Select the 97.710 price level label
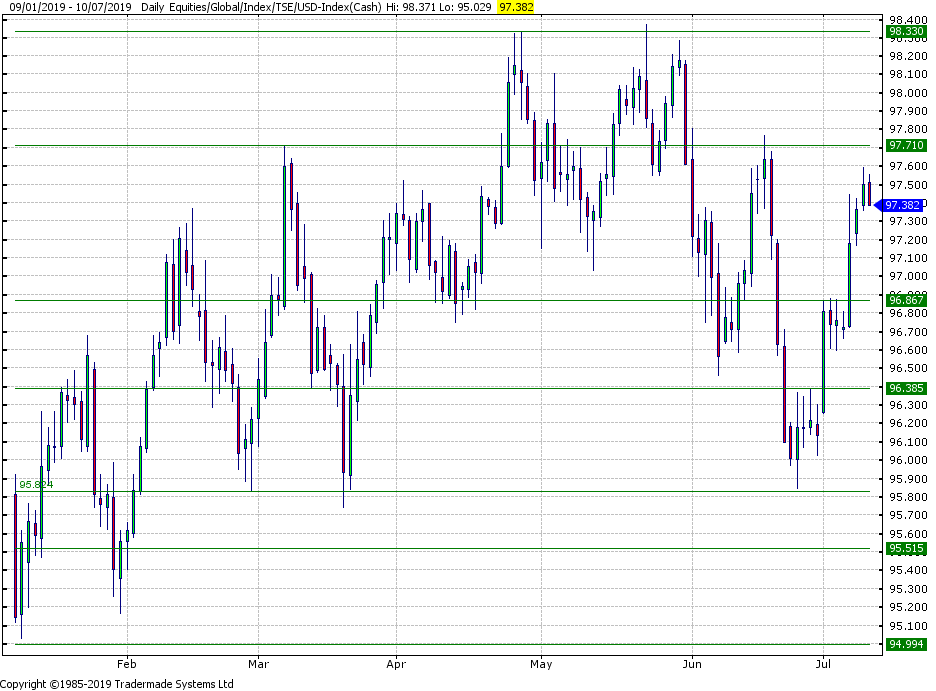The height and width of the screenshot is (691, 936). [906, 146]
